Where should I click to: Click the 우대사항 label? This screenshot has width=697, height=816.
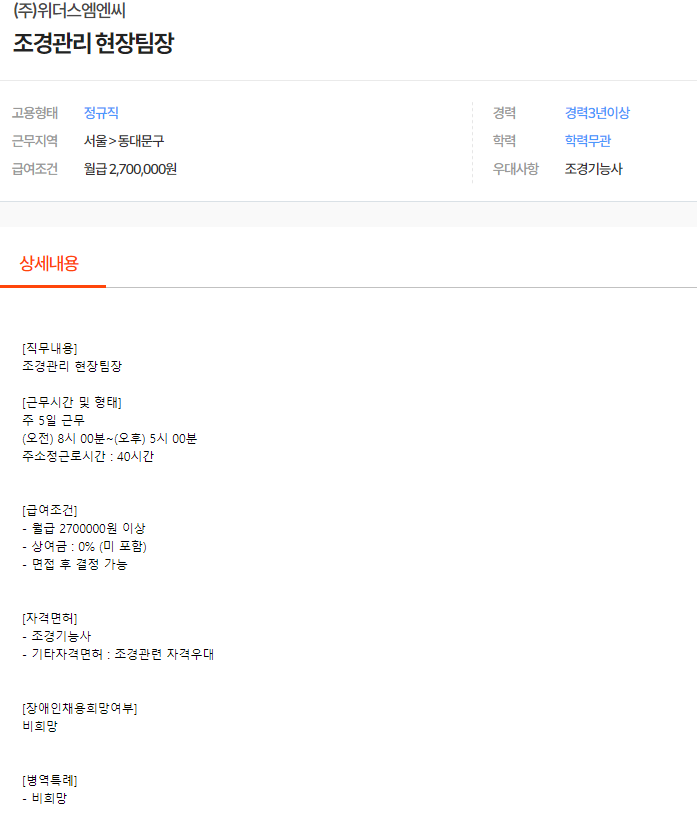(516, 169)
